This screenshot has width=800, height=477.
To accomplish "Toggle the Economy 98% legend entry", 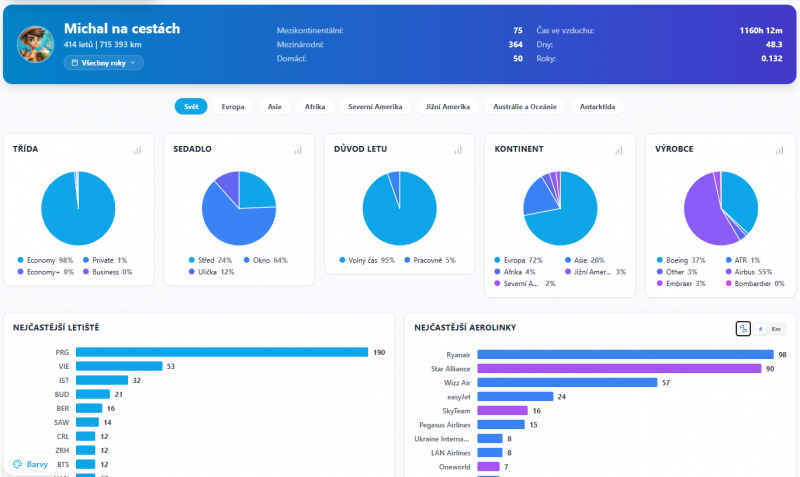I will point(45,260).
